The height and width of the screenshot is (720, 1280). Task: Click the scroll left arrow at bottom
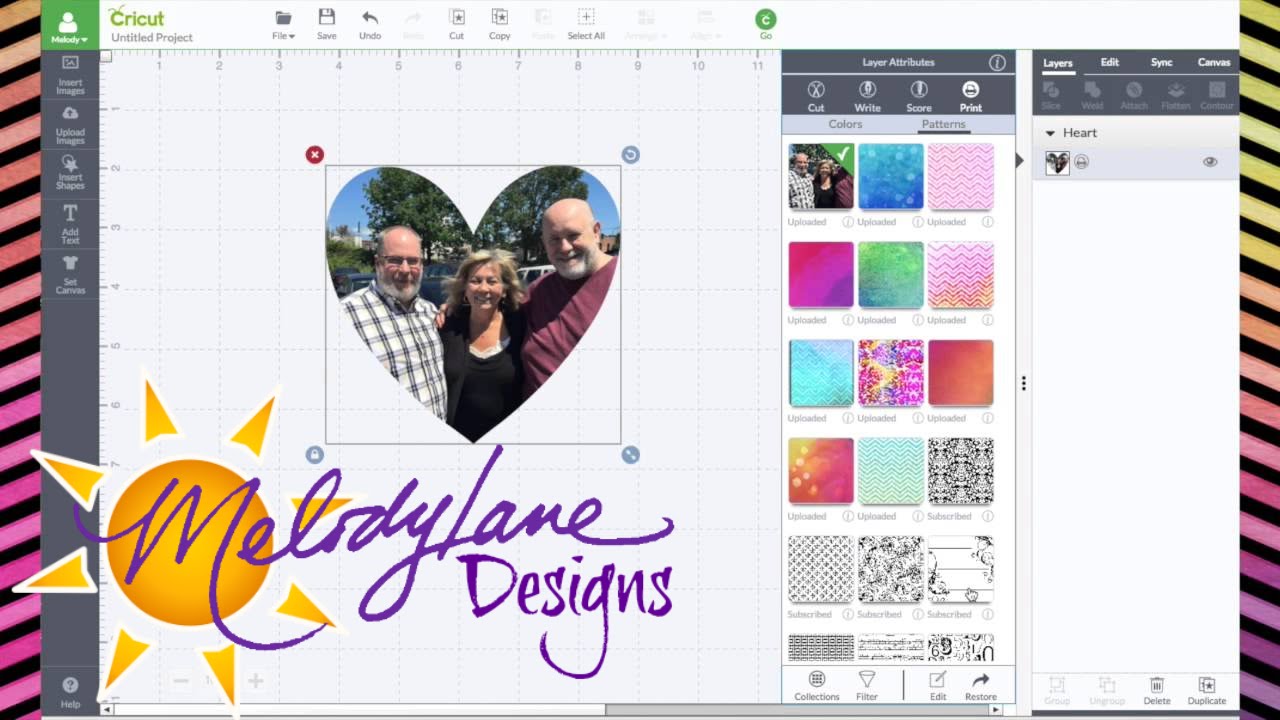coord(107,710)
